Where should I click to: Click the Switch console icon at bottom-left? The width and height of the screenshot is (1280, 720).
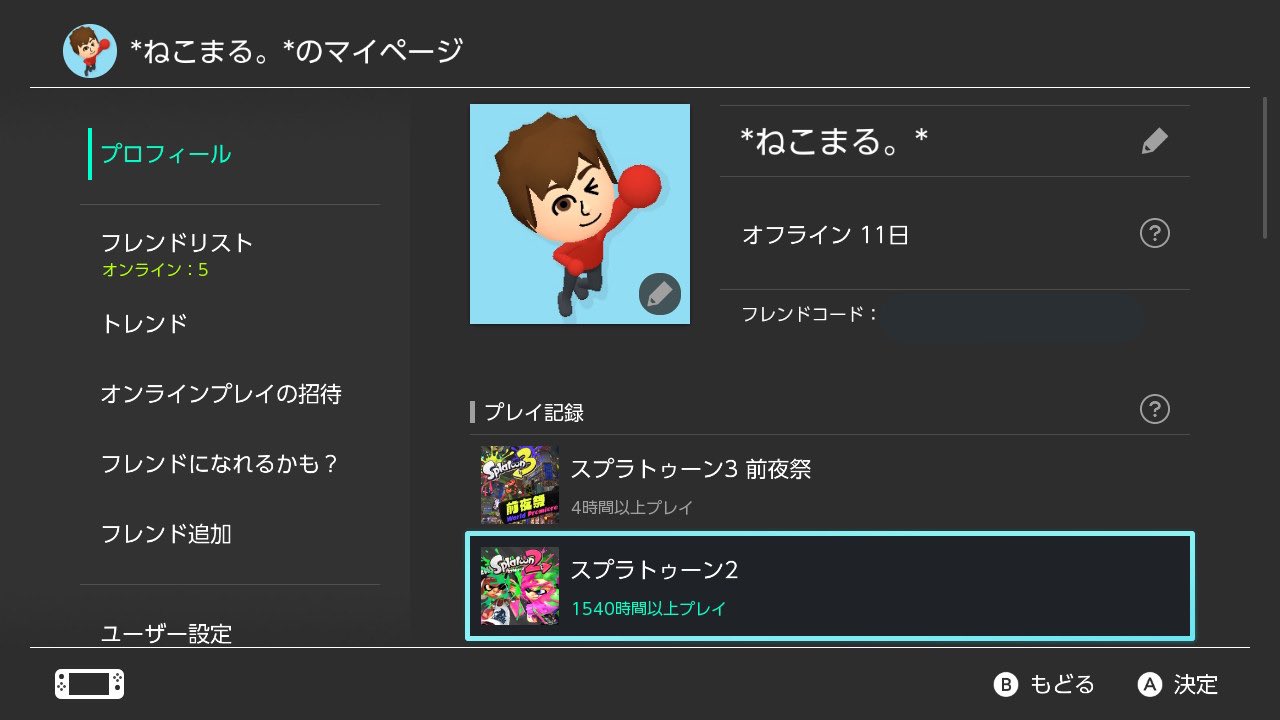coord(89,684)
